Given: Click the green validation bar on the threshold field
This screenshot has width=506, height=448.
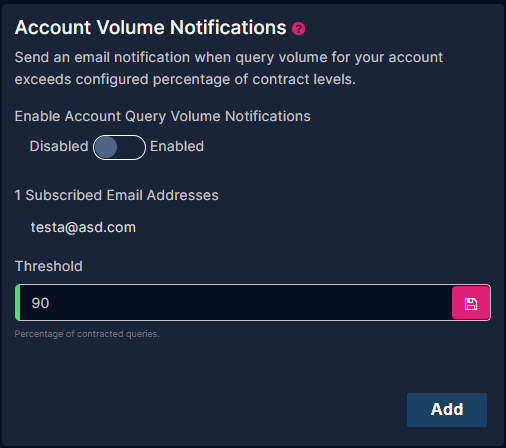Looking at the screenshot, I should [18, 303].
